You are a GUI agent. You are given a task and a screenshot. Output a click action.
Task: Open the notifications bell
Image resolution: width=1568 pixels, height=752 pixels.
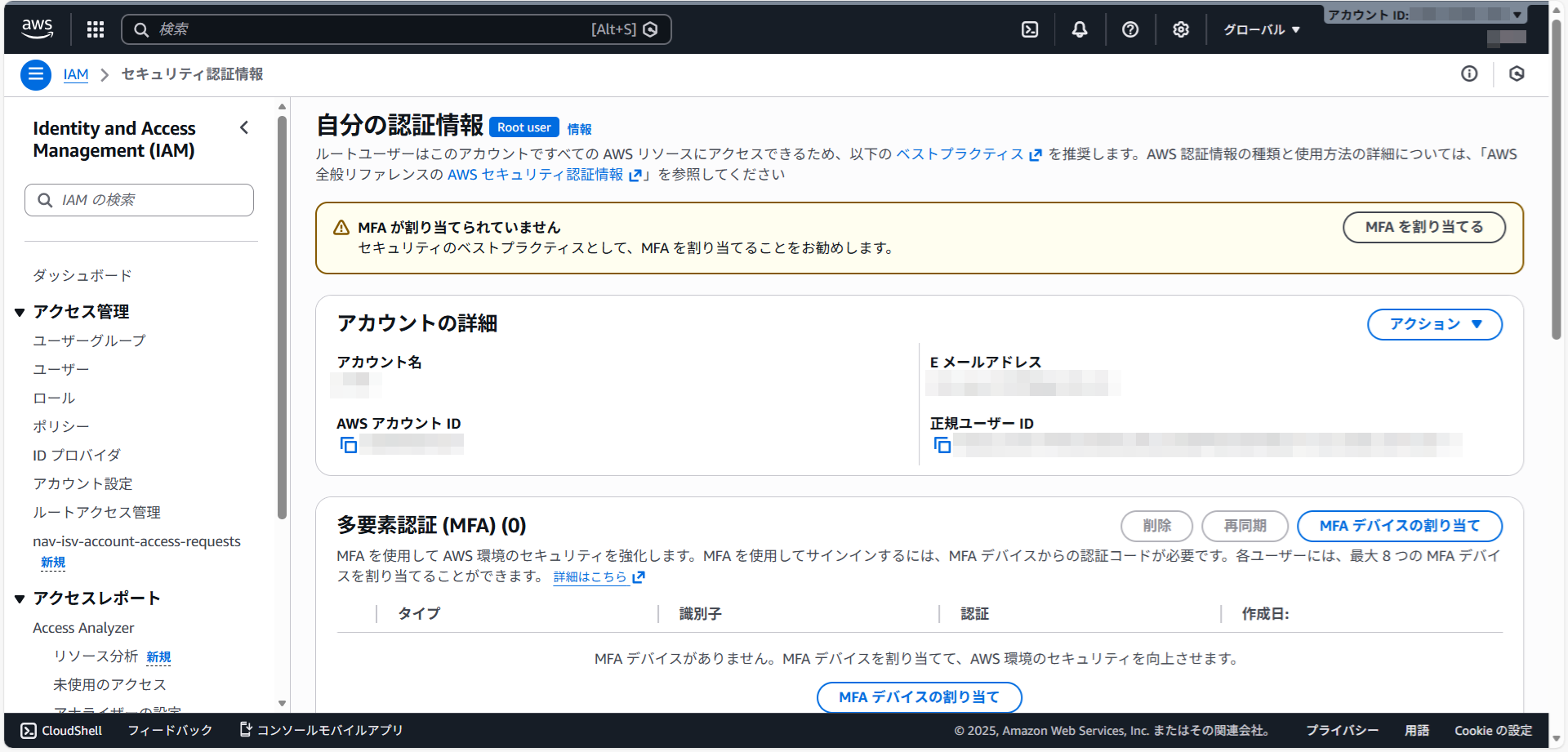pos(1080,29)
